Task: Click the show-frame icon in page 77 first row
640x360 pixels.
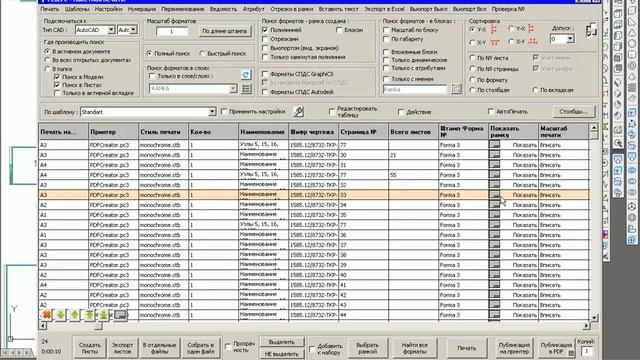Action: pyautogui.click(x=494, y=144)
